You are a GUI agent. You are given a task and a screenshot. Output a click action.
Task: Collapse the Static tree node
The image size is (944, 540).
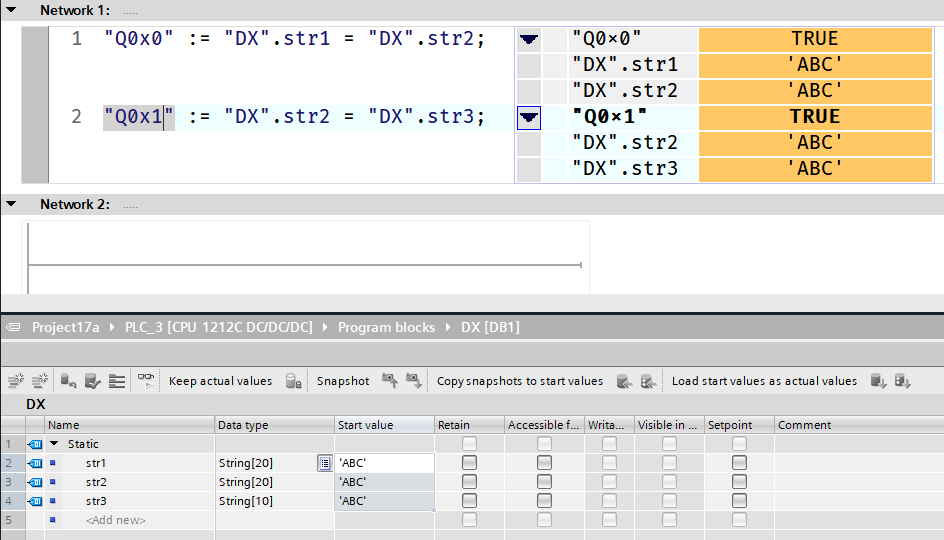tap(55, 444)
